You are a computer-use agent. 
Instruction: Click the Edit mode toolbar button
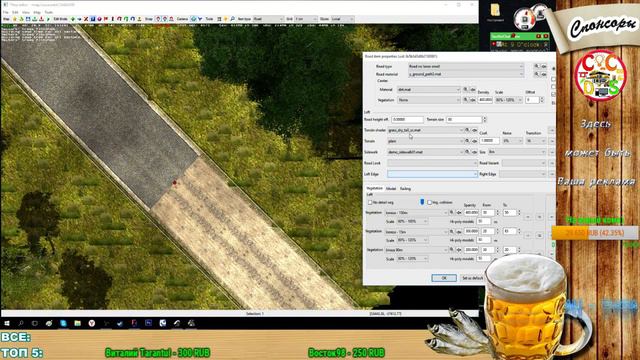pos(60,19)
